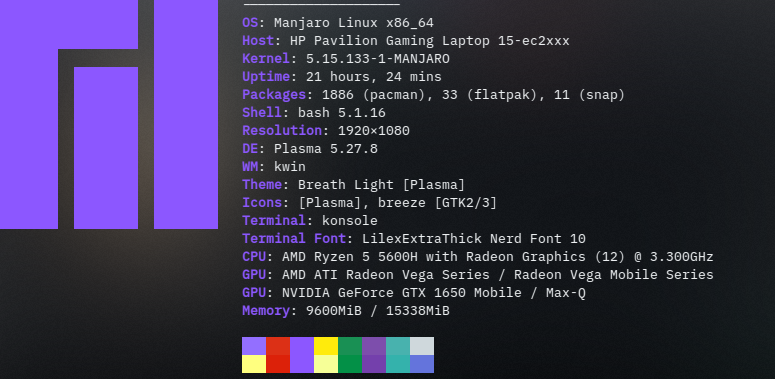
Task: Click the 'Packages' label
Action: 274,95
